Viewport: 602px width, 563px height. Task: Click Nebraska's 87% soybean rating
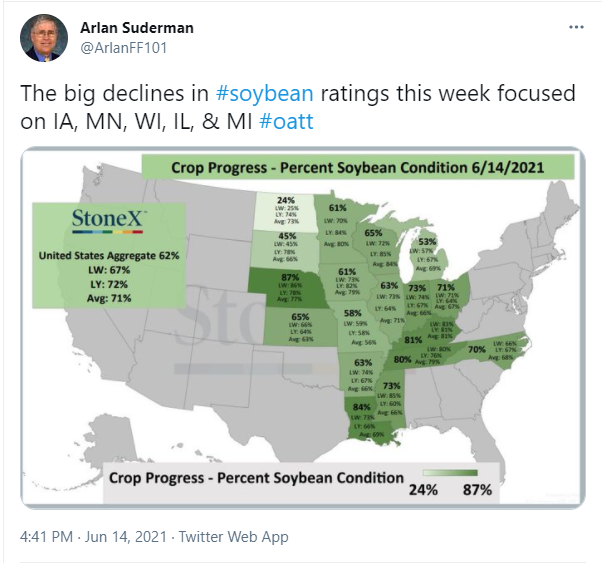pyautogui.click(x=290, y=277)
